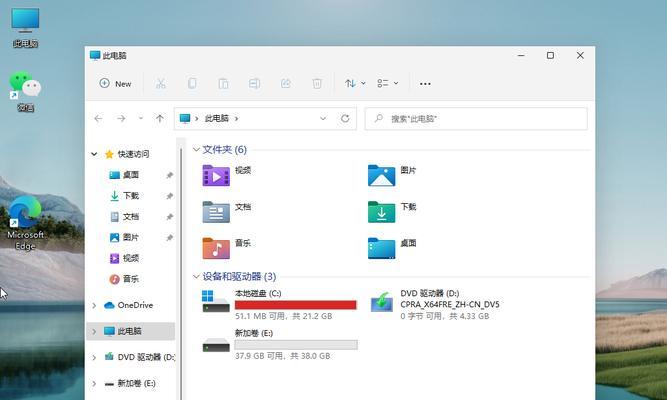Click the pin icon next to 桌面
This screenshot has height=400, width=667.
(x=169, y=175)
